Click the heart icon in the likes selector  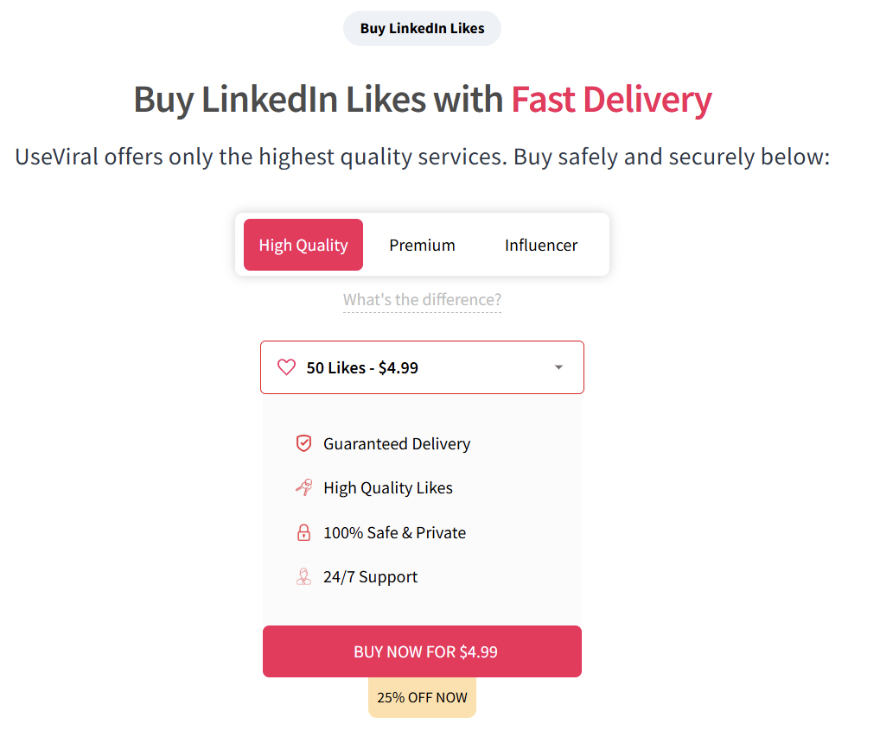(x=286, y=368)
